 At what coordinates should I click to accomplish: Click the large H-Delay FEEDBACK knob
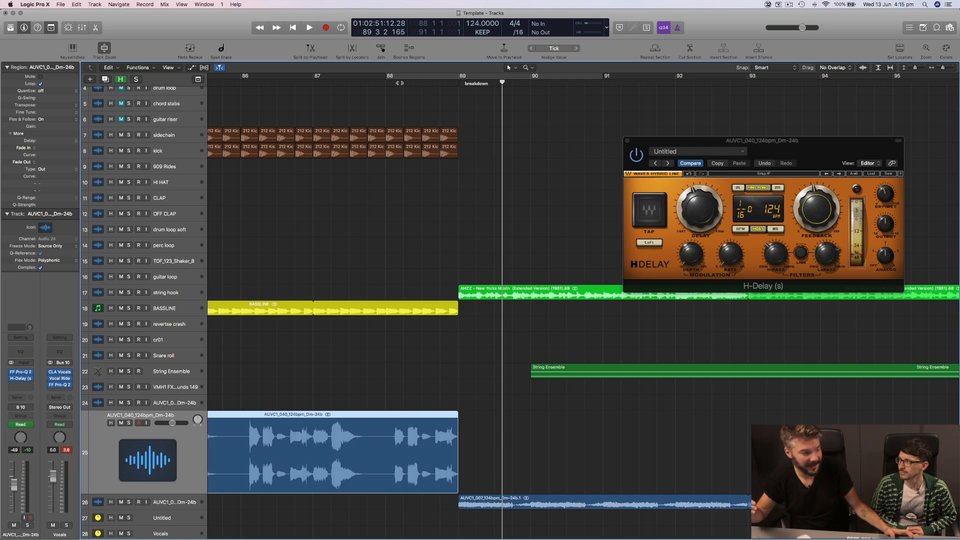(816, 208)
